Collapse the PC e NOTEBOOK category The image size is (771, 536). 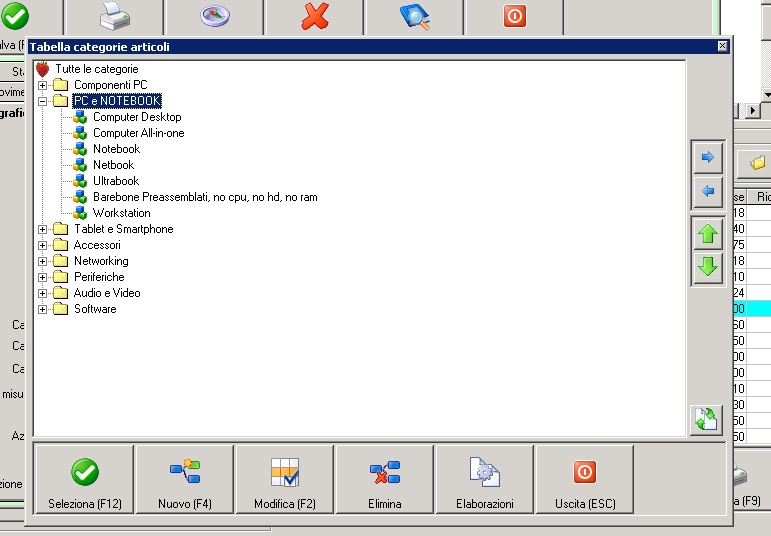tap(43, 101)
